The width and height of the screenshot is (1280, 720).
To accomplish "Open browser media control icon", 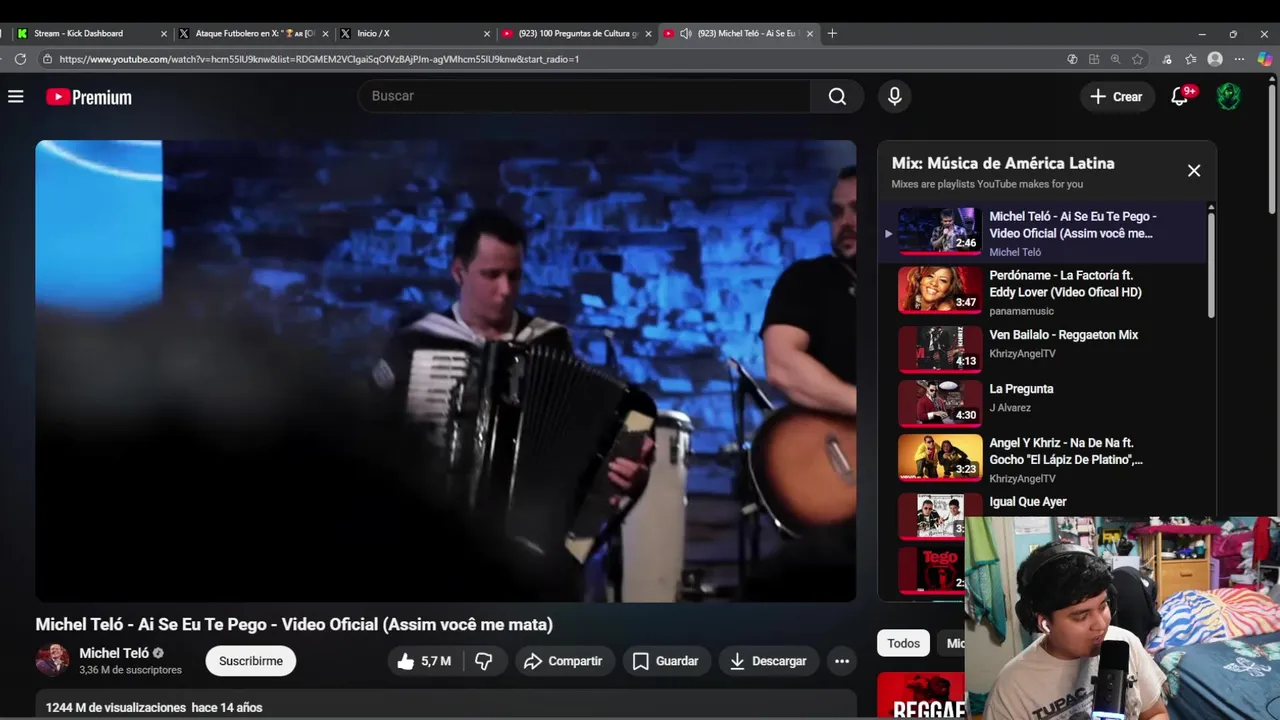I will tap(1167, 59).
